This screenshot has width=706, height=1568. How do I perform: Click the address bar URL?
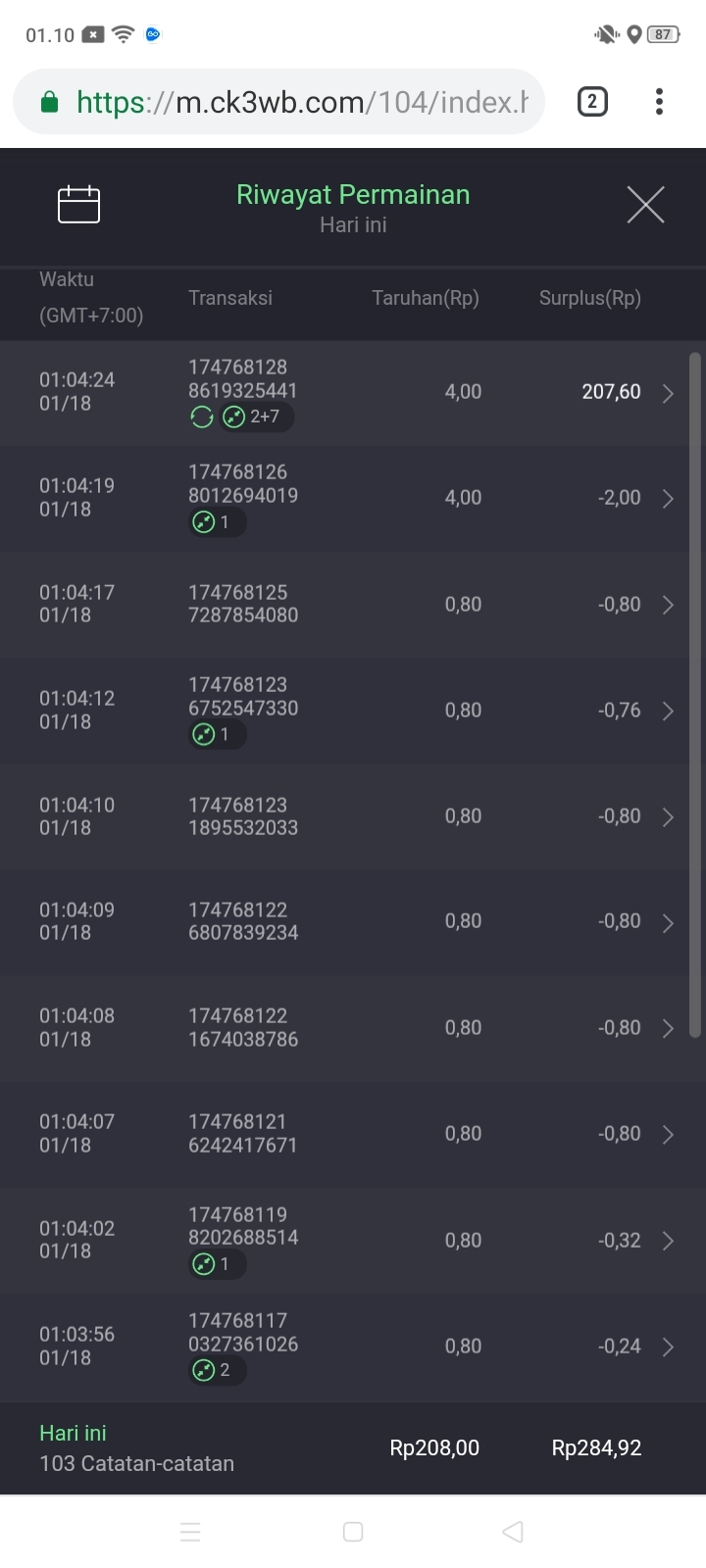pyautogui.click(x=302, y=102)
